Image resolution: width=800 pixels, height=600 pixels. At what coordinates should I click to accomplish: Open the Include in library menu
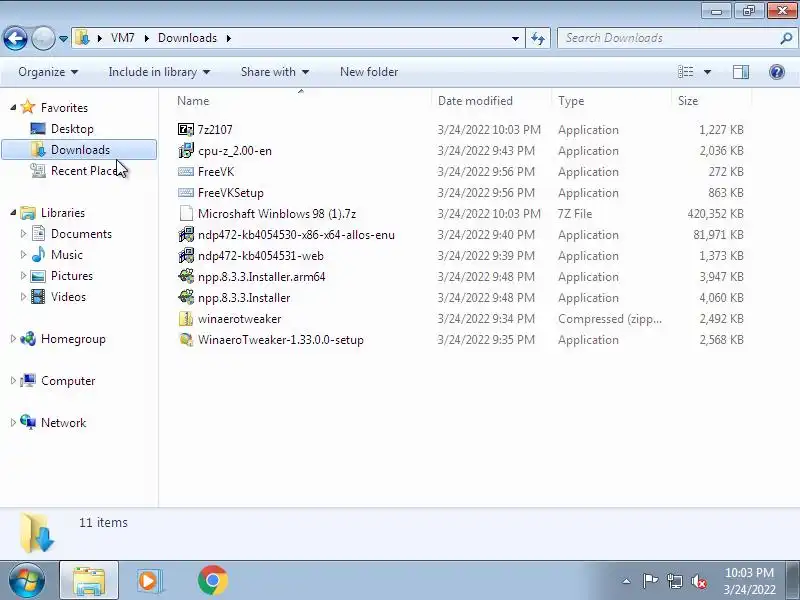pyautogui.click(x=159, y=72)
